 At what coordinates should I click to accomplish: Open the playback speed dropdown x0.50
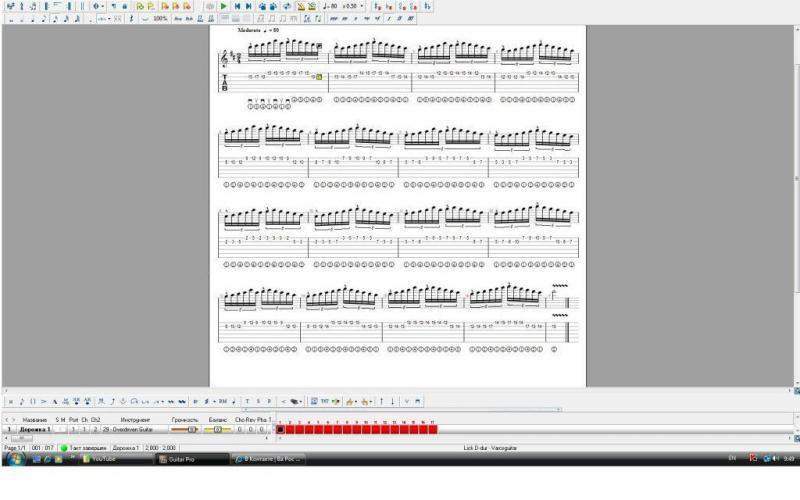tap(353, 6)
